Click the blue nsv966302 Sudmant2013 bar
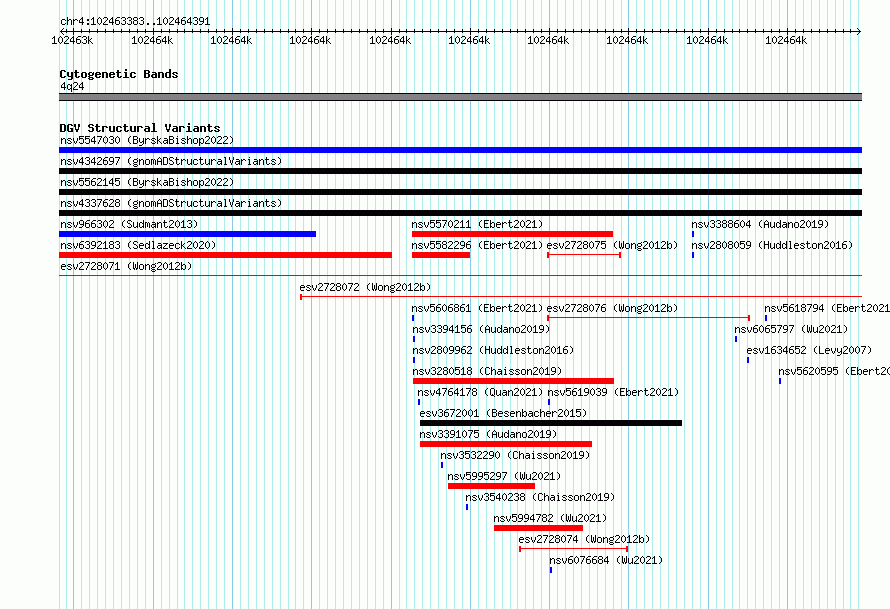Screen dimensions: 890x609 tap(187, 234)
